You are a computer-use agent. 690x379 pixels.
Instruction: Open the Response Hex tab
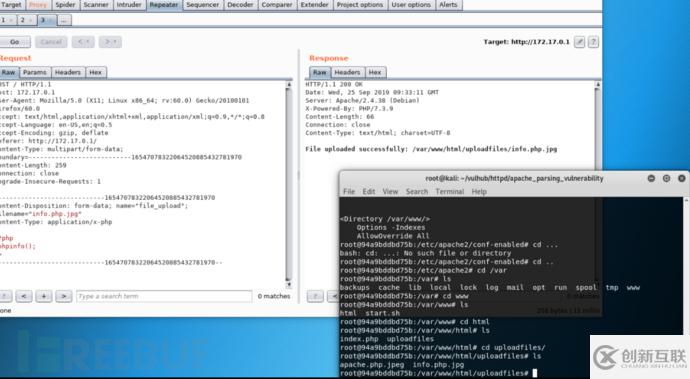click(375, 72)
